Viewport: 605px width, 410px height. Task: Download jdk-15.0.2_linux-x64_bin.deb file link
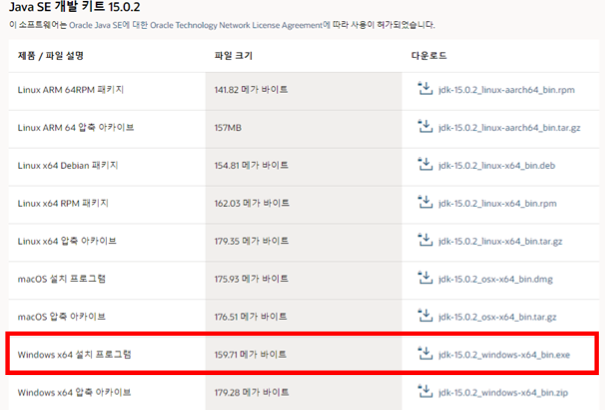coord(497,165)
